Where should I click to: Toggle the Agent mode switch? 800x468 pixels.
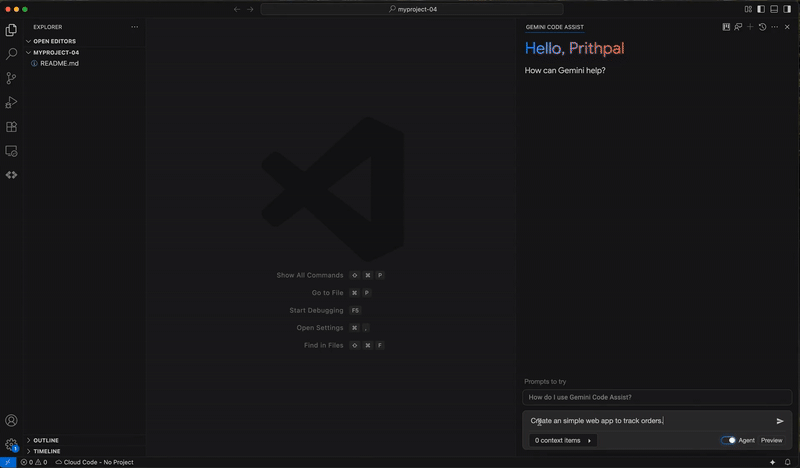click(x=728, y=440)
